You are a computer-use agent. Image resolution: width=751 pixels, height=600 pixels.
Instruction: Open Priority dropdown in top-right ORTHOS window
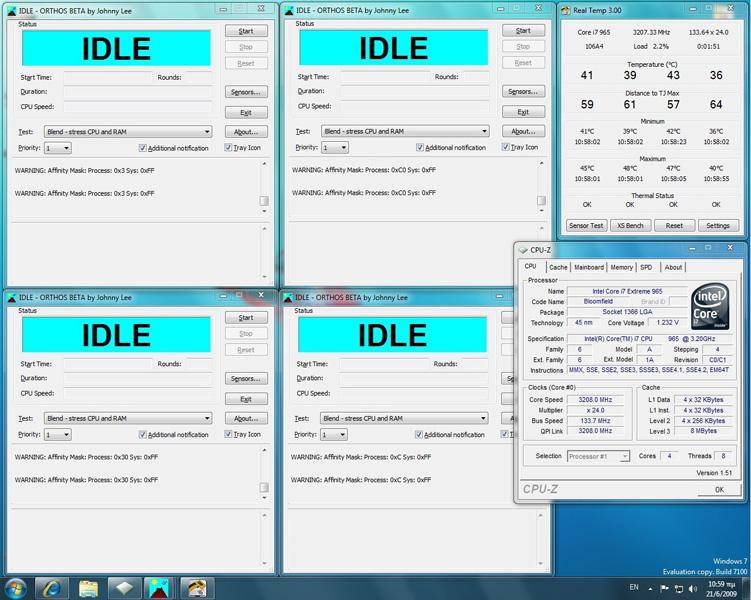pos(335,147)
